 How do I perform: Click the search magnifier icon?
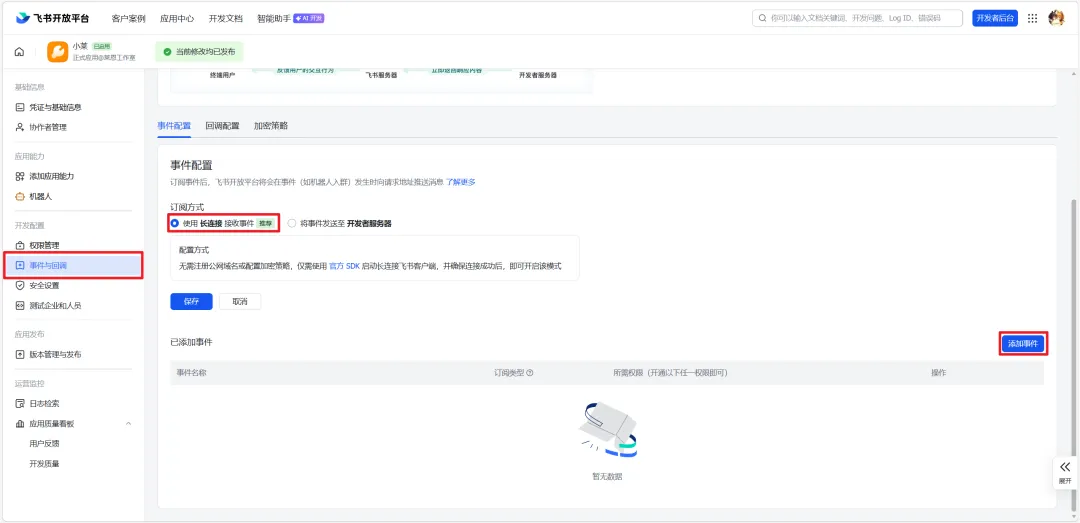click(x=762, y=19)
